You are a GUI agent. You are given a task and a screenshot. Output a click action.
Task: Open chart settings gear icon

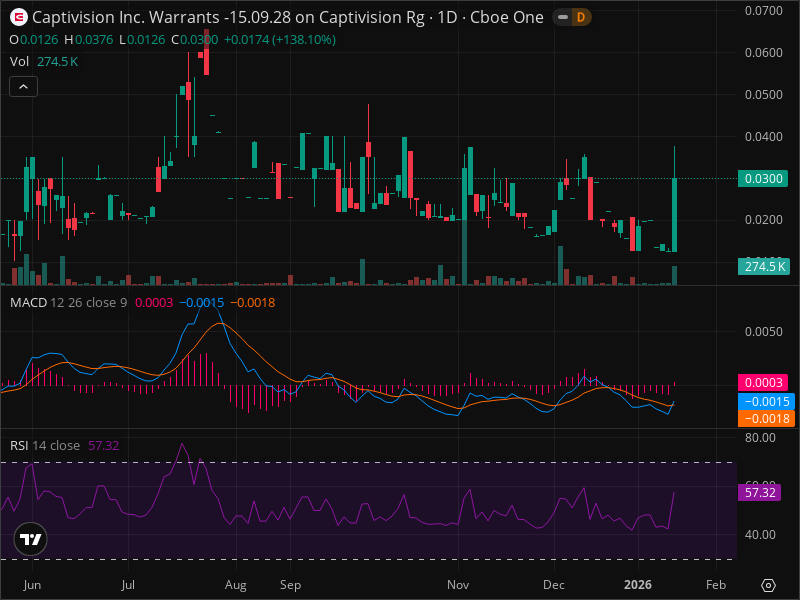click(x=768, y=585)
